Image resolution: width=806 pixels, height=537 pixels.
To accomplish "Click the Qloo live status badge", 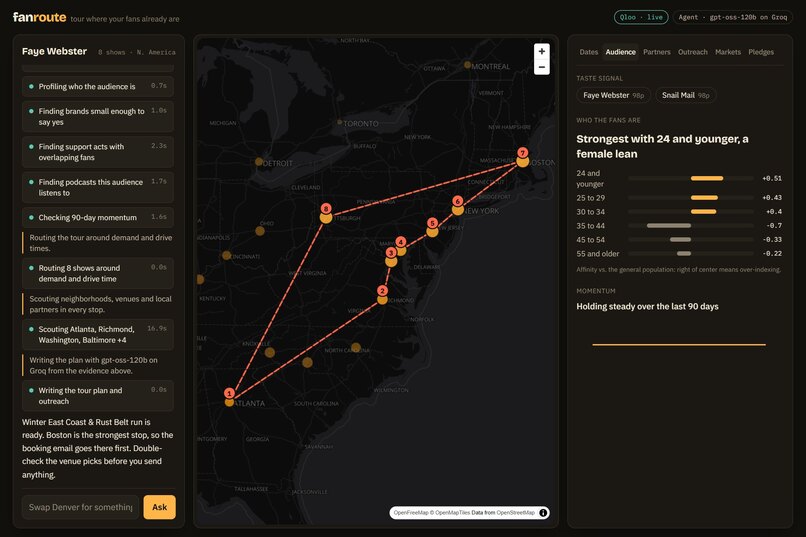I will 641,17.
